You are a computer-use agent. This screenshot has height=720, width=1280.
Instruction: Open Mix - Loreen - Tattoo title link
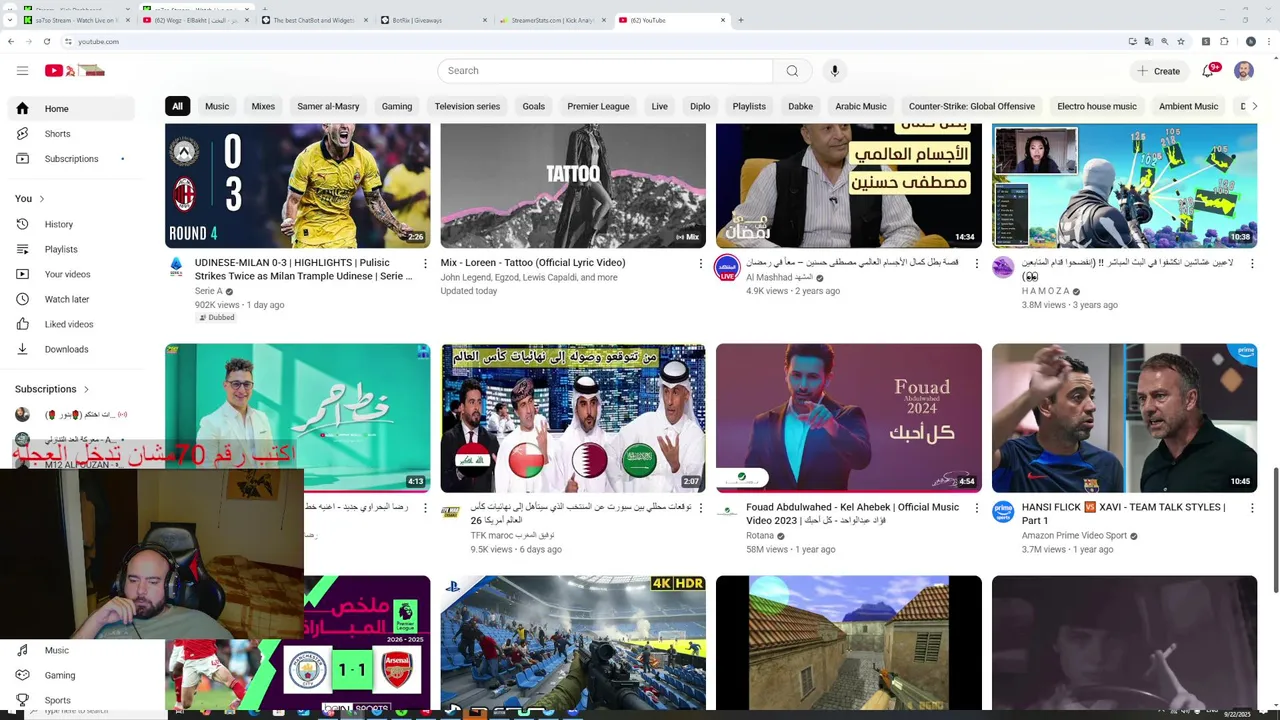pos(533,263)
